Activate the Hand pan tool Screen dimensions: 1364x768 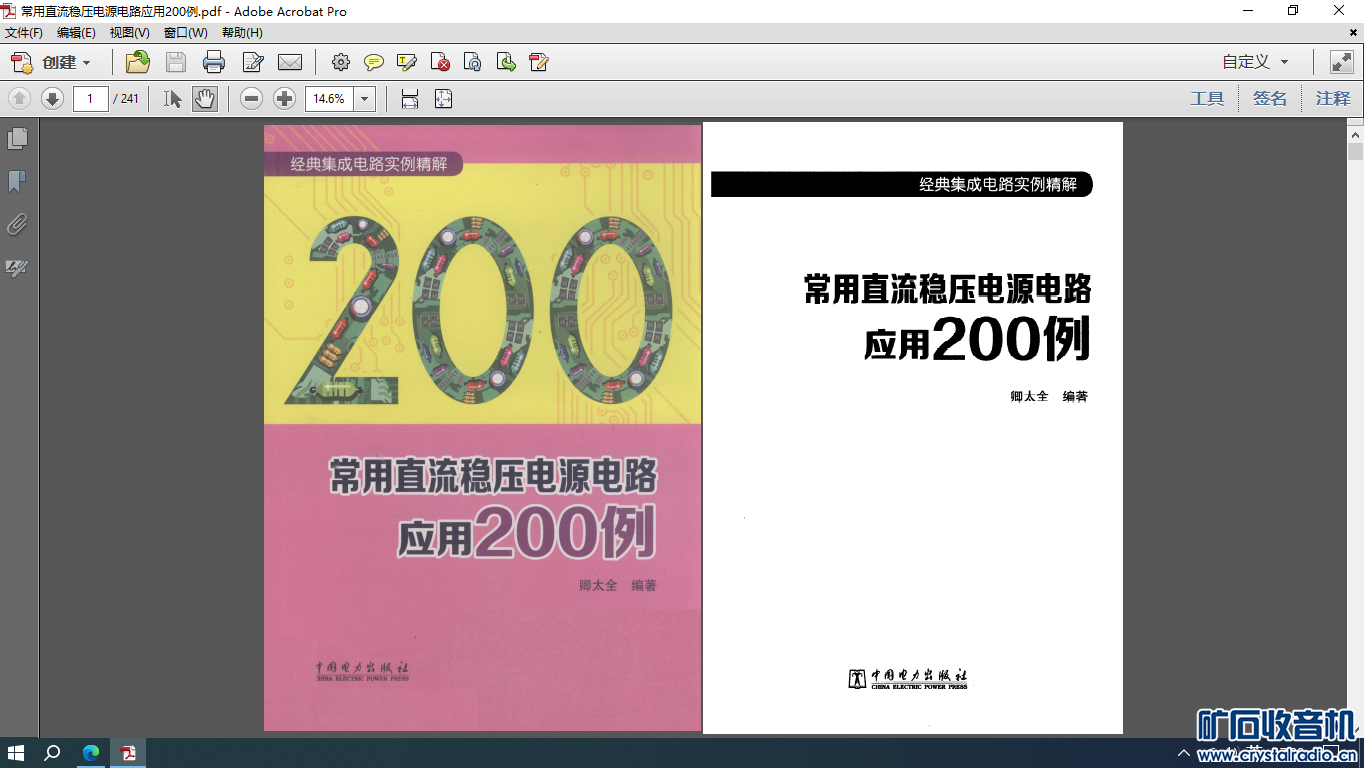205,99
